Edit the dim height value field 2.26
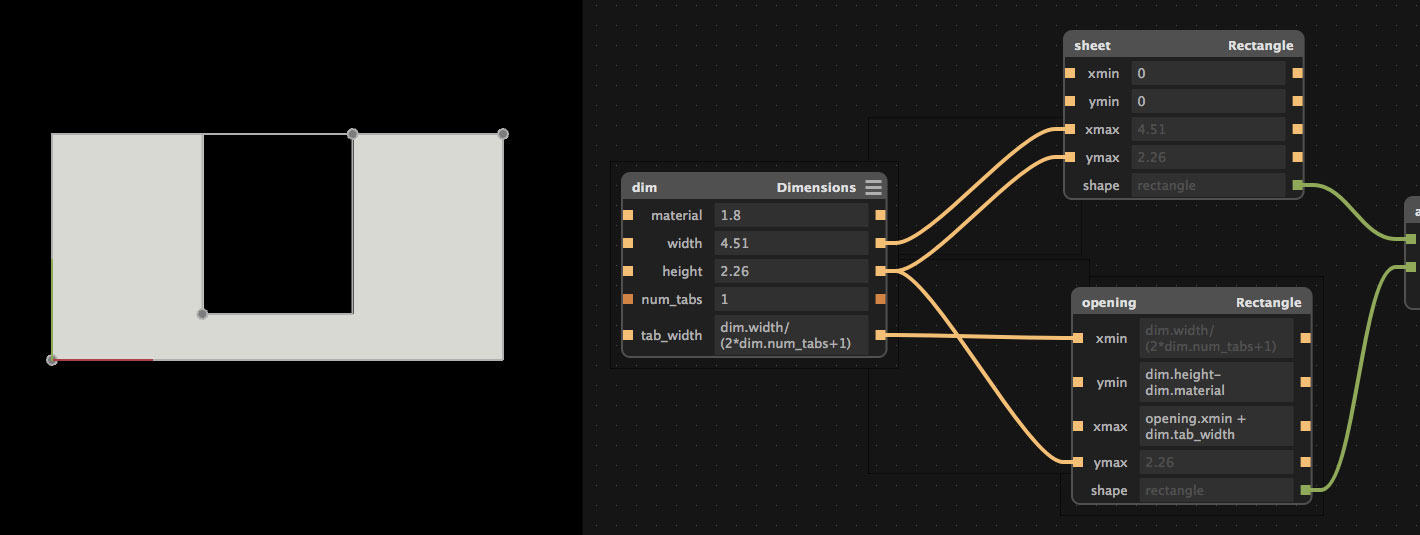Viewport: 1420px width, 535px height. coord(791,271)
